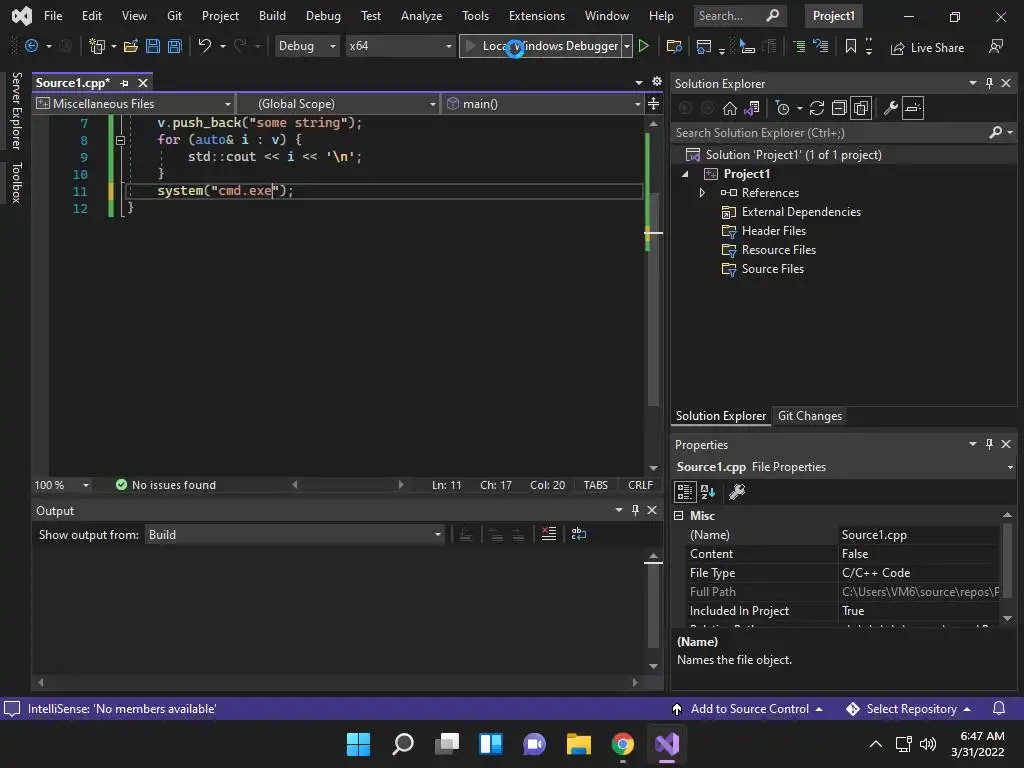Click the Navigate Backward arrow icon
This screenshot has width=1024, height=768.
31,46
